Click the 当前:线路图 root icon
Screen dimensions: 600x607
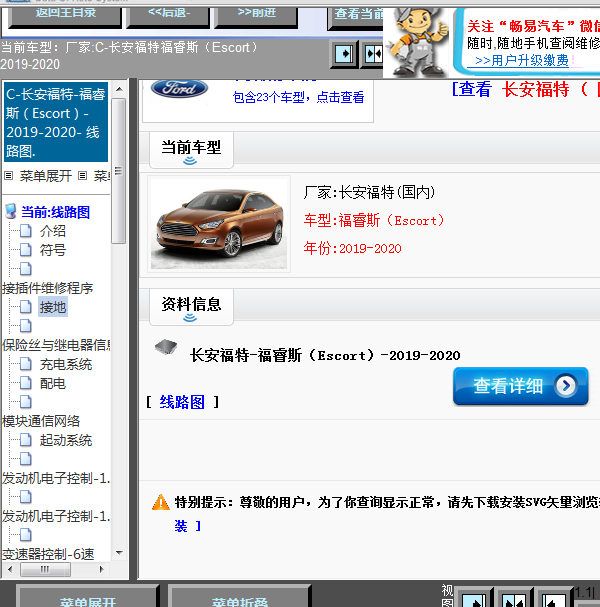10,211
